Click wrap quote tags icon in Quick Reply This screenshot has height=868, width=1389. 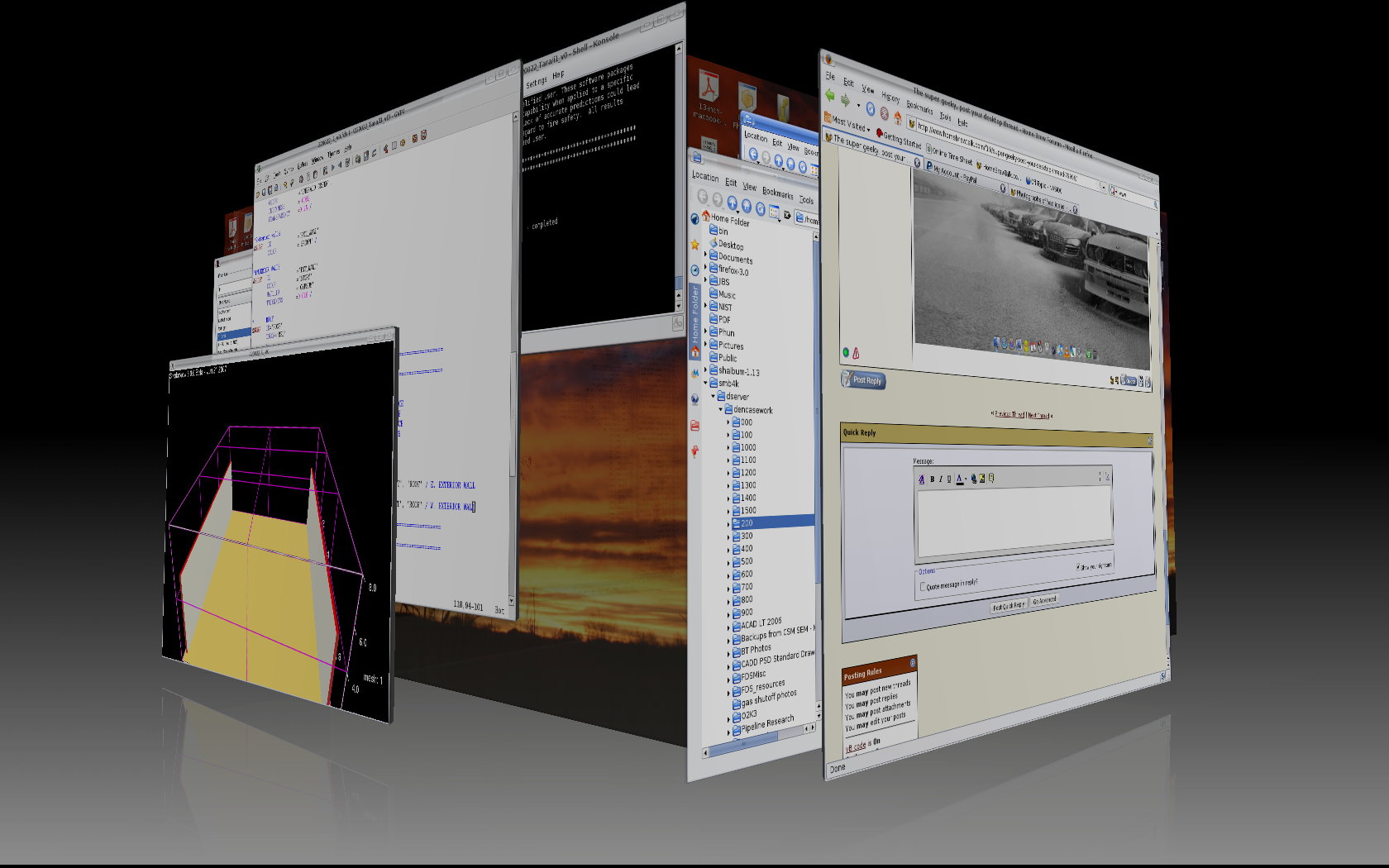991,478
